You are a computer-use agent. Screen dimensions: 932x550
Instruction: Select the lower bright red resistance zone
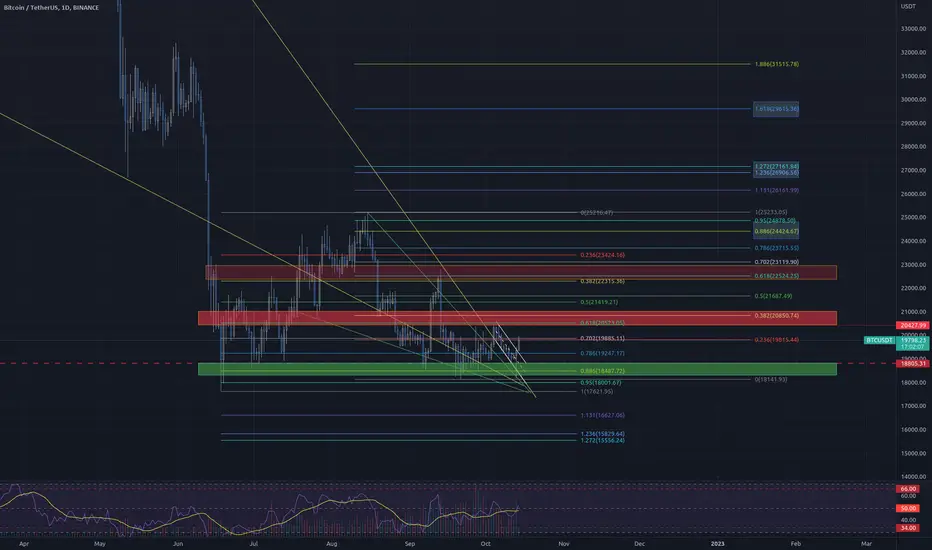pyautogui.click(x=517, y=318)
